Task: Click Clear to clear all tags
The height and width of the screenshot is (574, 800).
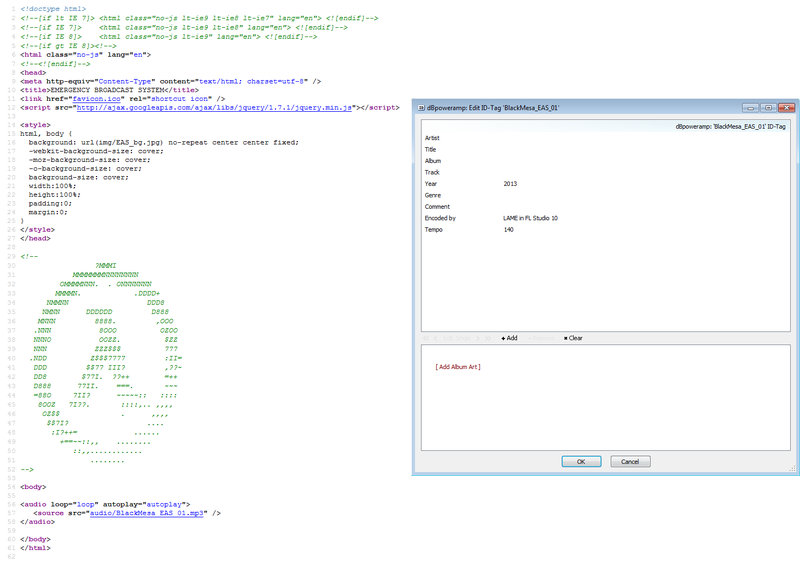Action: coord(573,338)
